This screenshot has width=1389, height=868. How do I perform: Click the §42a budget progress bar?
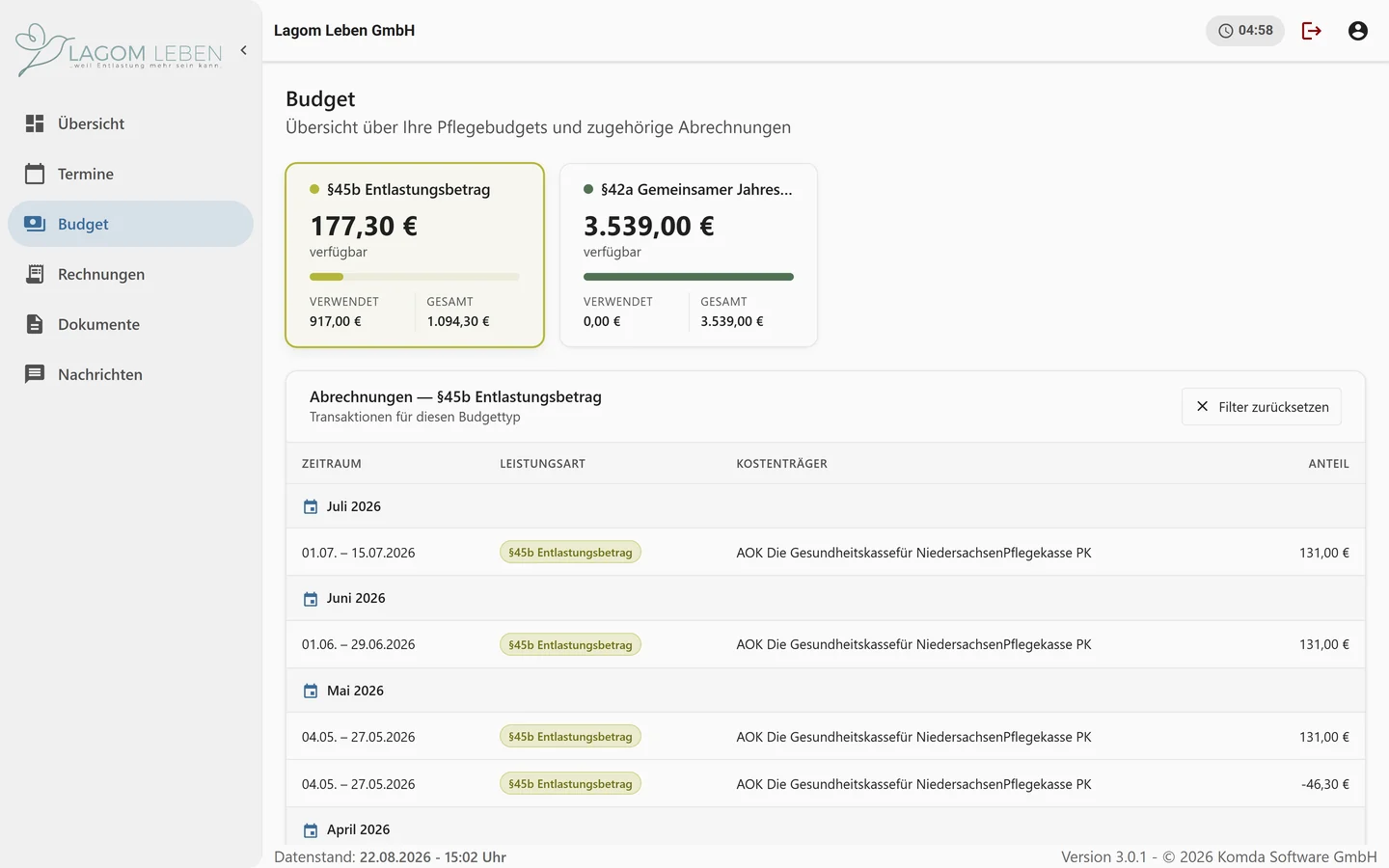(689, 277)
